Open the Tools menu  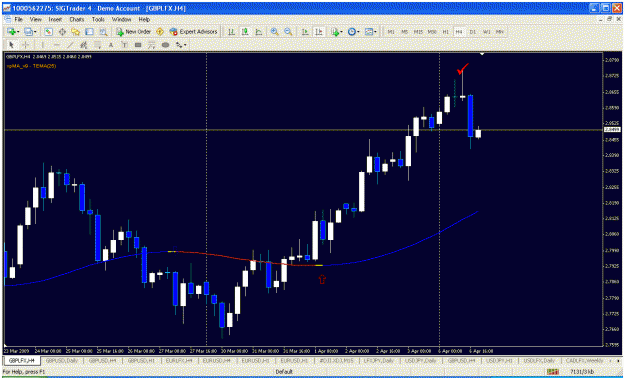(98, 19)
